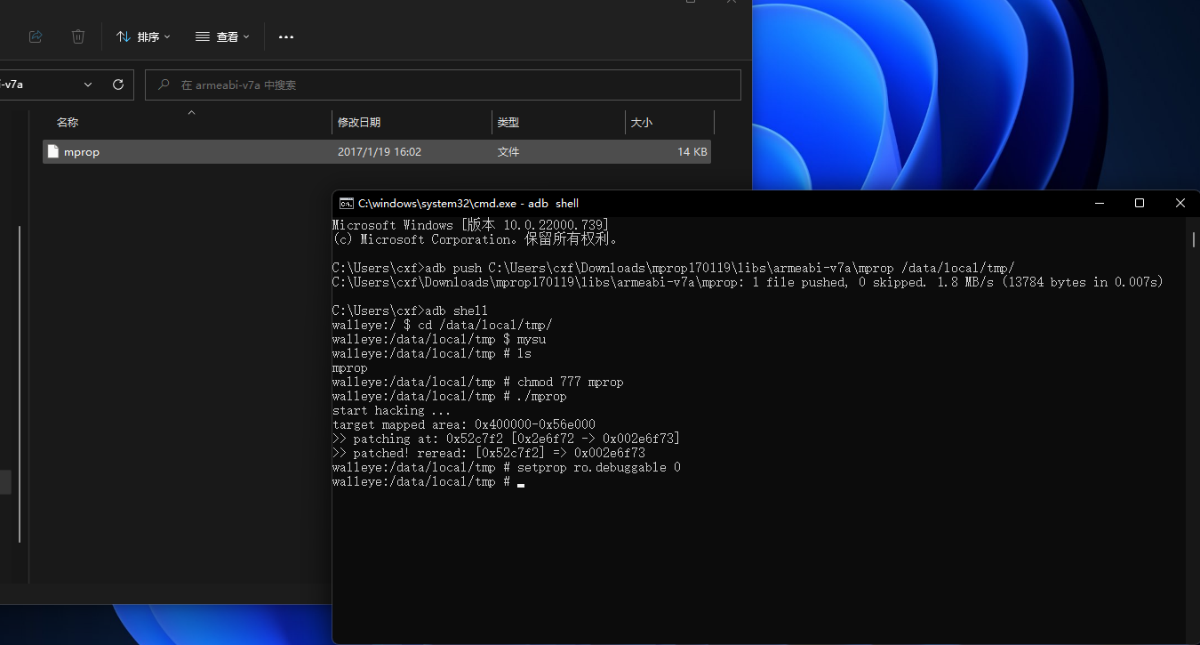Open the three-dot more options menu
The image size is (1200, 645).
(x=286, y=37)
